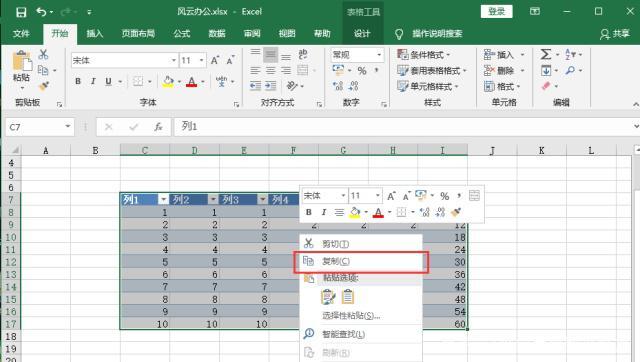The image size is (640, 362).
Task: Open the File (文件) tab
Action: tap(21, 33)
